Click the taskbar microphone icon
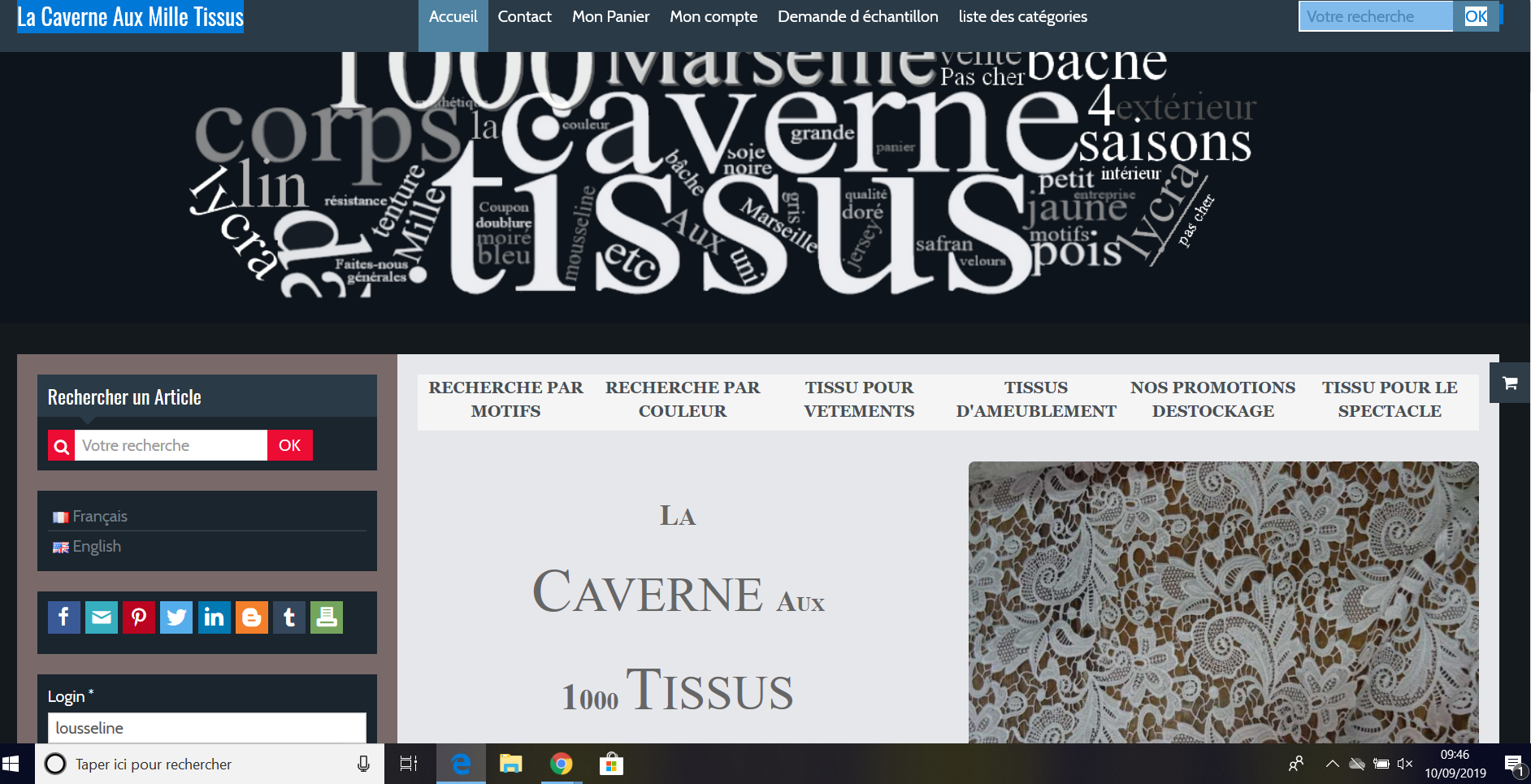 (363, 764)
